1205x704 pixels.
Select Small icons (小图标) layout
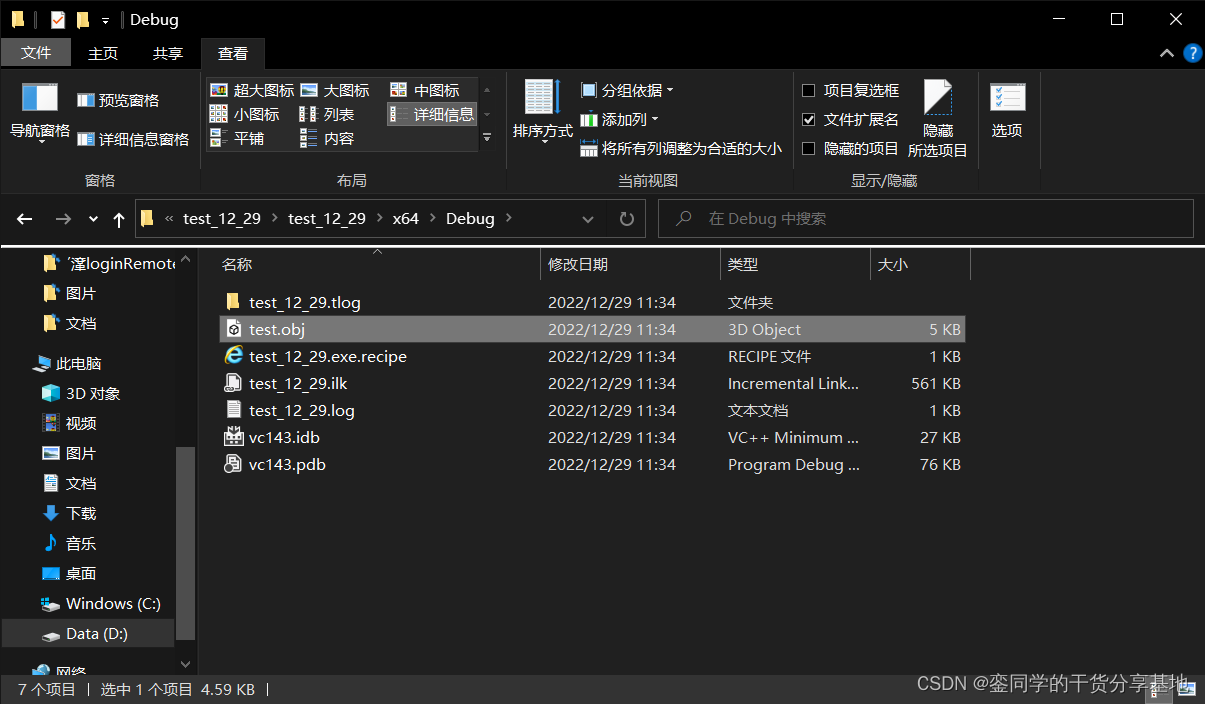click(245, 114)
